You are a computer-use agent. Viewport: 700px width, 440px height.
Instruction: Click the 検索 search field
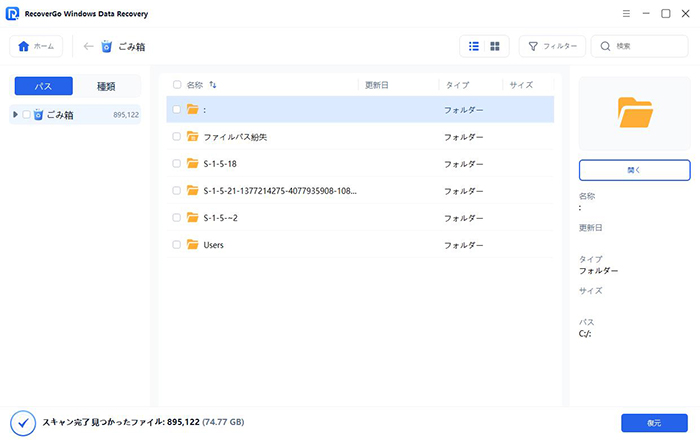(640, 46)
